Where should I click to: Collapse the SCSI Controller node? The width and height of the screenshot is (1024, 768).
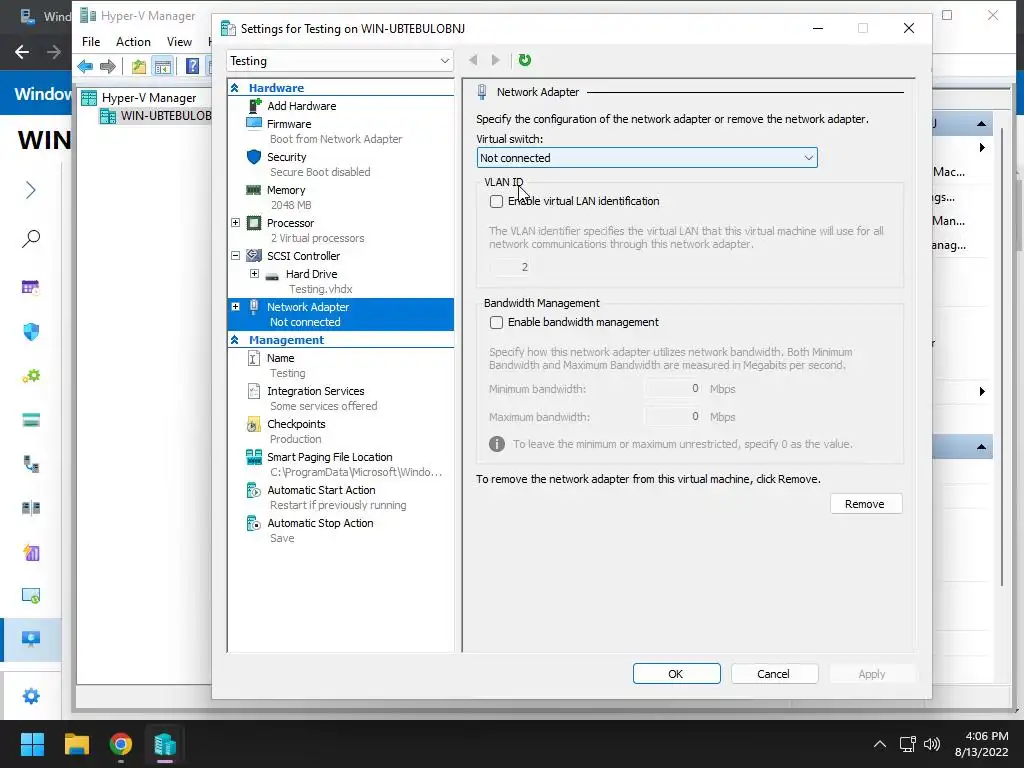coord(236,256)
